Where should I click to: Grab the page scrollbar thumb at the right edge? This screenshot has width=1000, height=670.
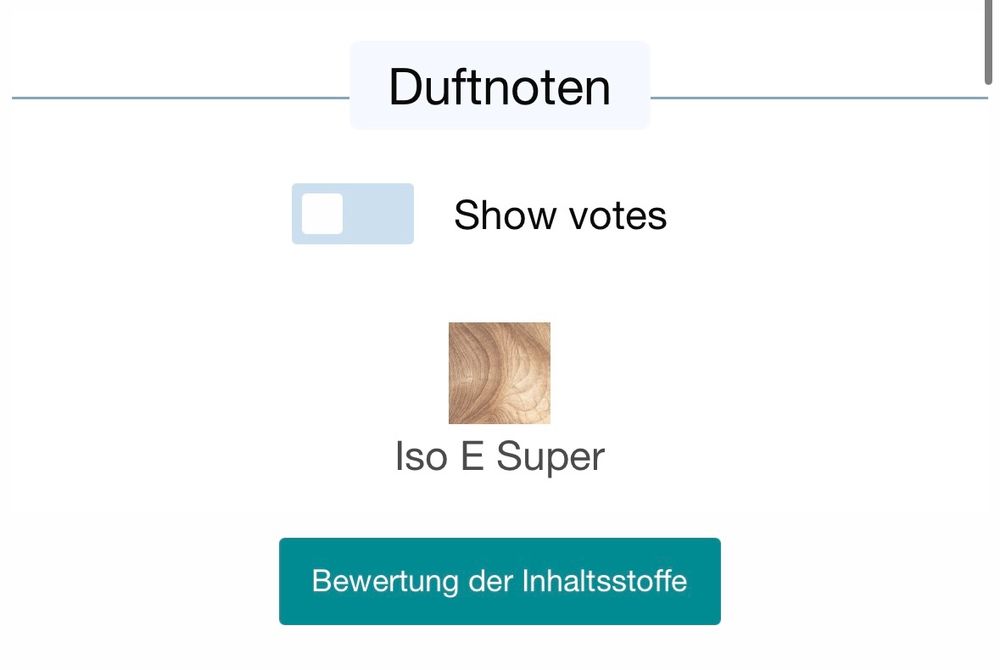988,41
